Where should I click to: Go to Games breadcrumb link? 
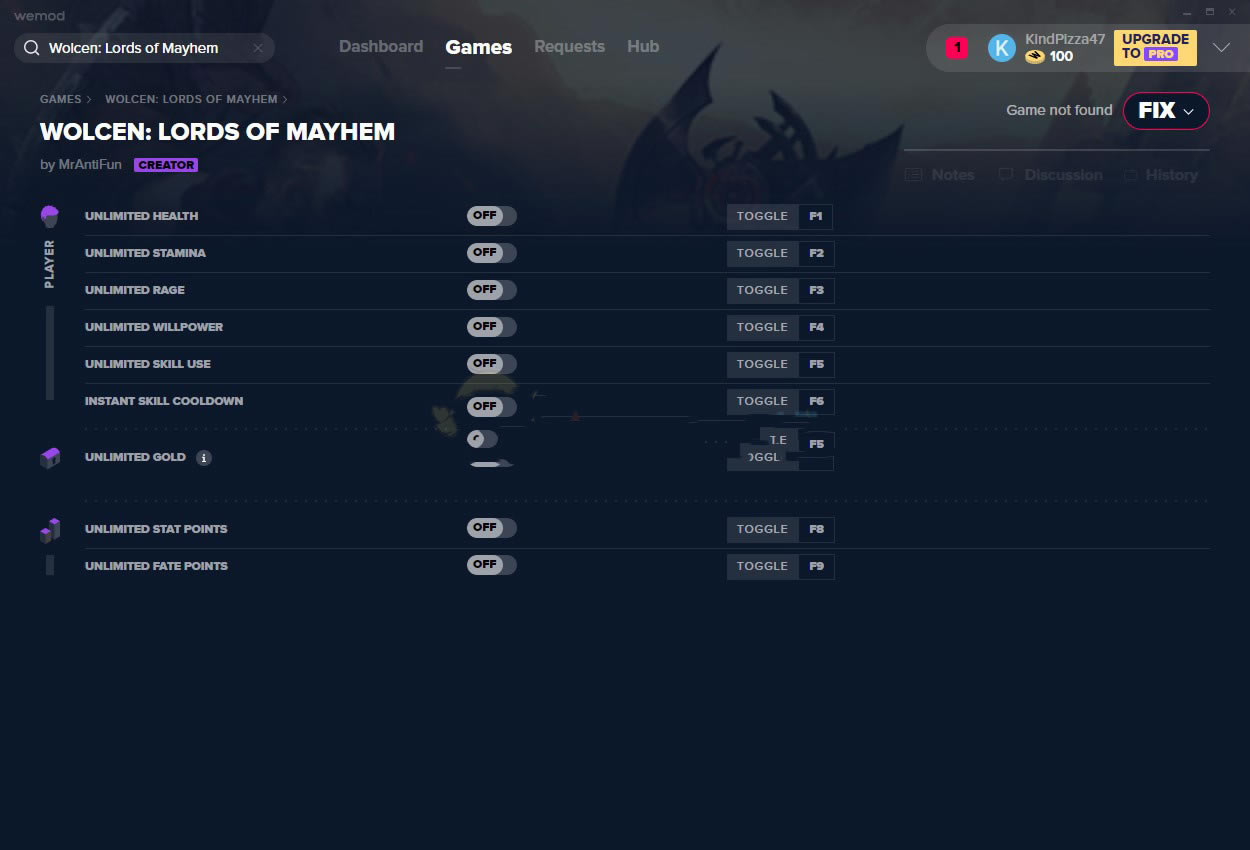60,100
